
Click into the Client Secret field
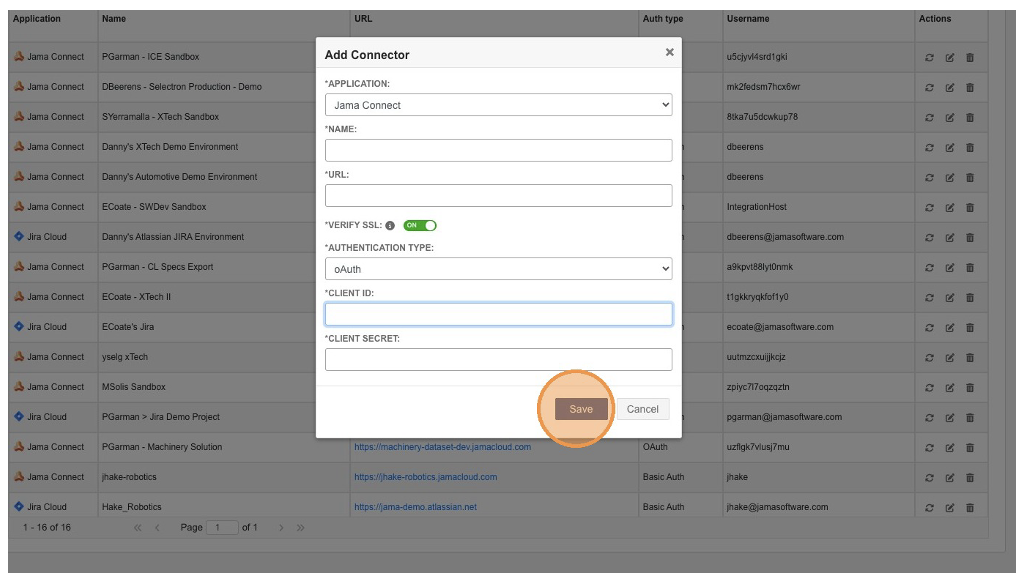[499, 359]
